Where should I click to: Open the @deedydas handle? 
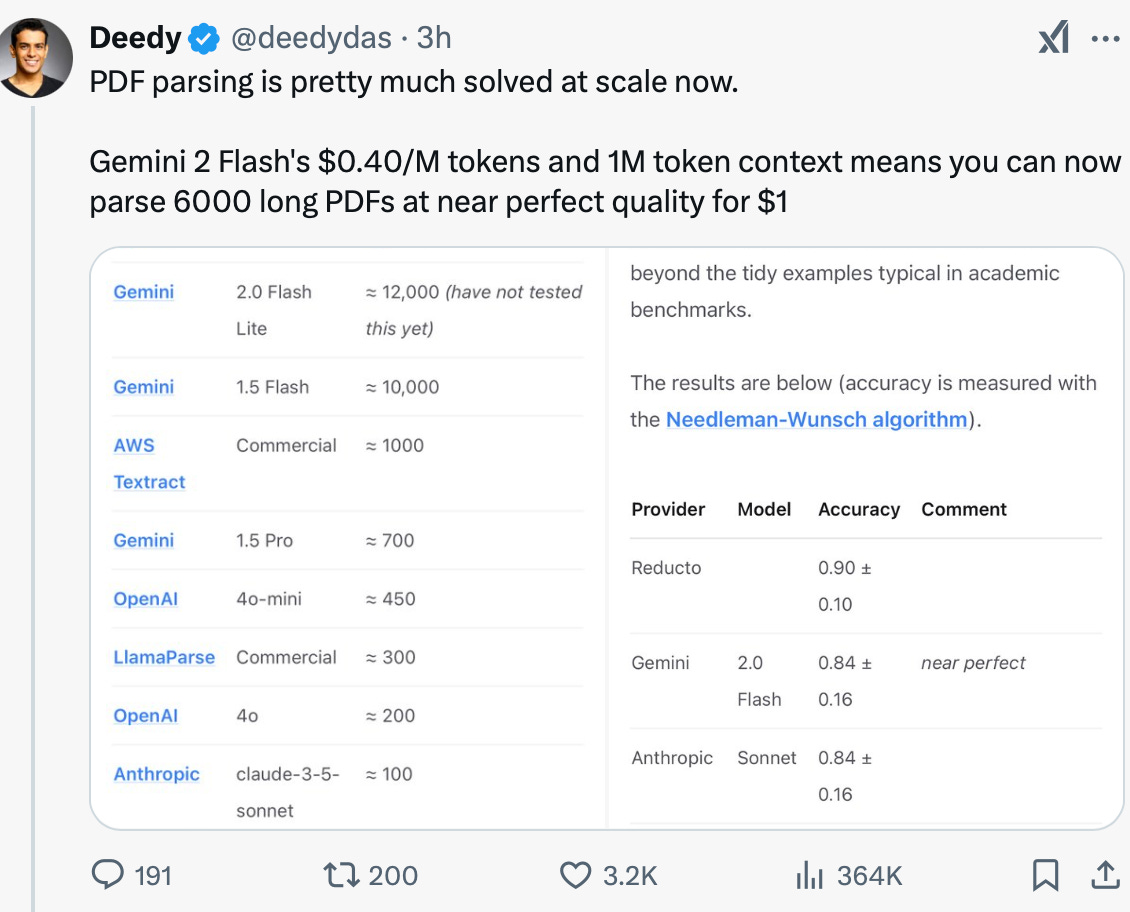click(x=311, y=38)
